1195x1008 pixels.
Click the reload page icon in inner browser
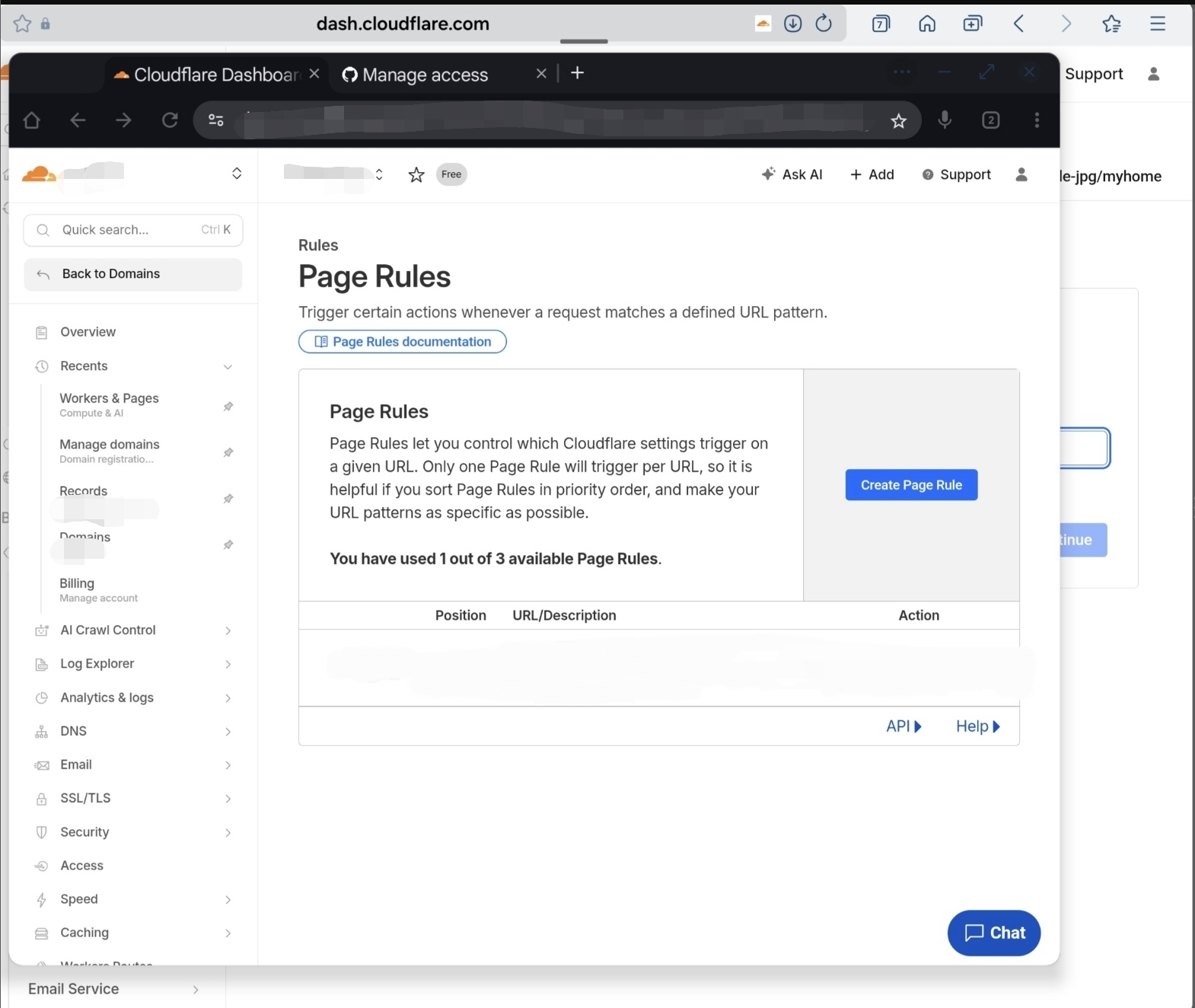point(170,120)
